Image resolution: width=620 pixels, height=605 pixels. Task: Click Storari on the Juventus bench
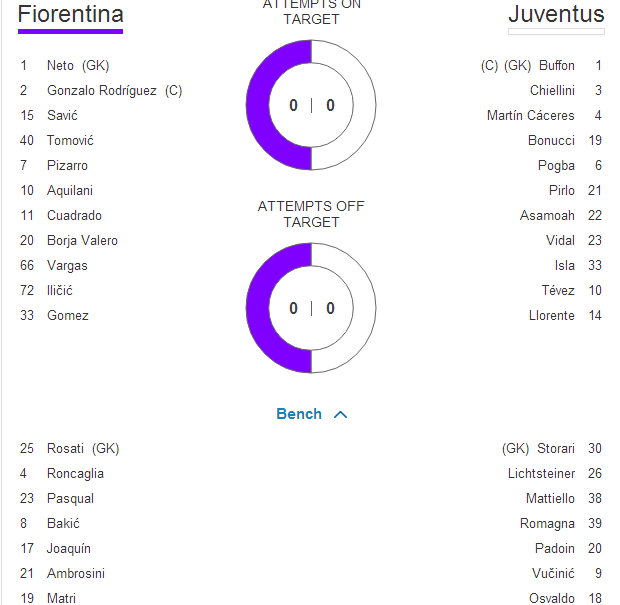(x=555, y=448)
